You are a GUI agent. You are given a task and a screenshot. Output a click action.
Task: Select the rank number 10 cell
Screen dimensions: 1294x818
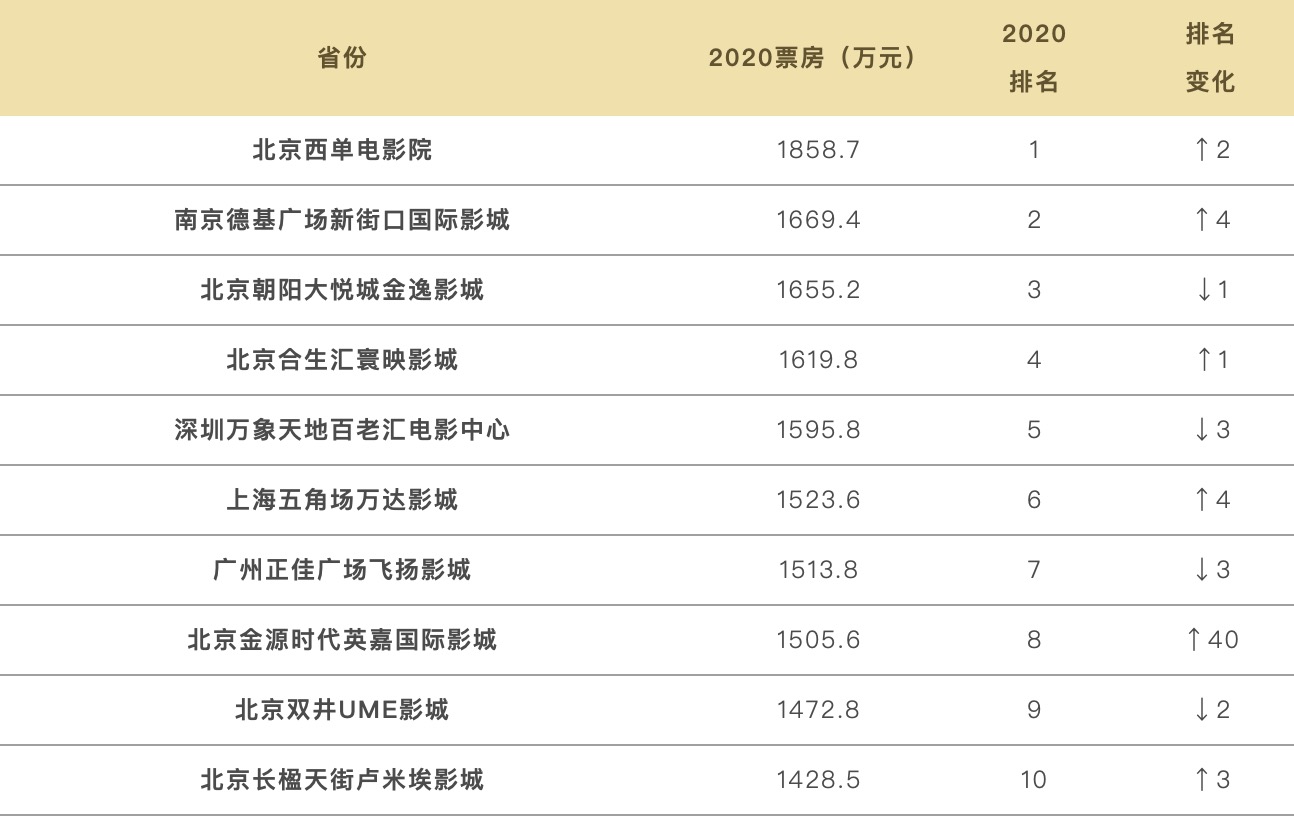pos(1033,780)
